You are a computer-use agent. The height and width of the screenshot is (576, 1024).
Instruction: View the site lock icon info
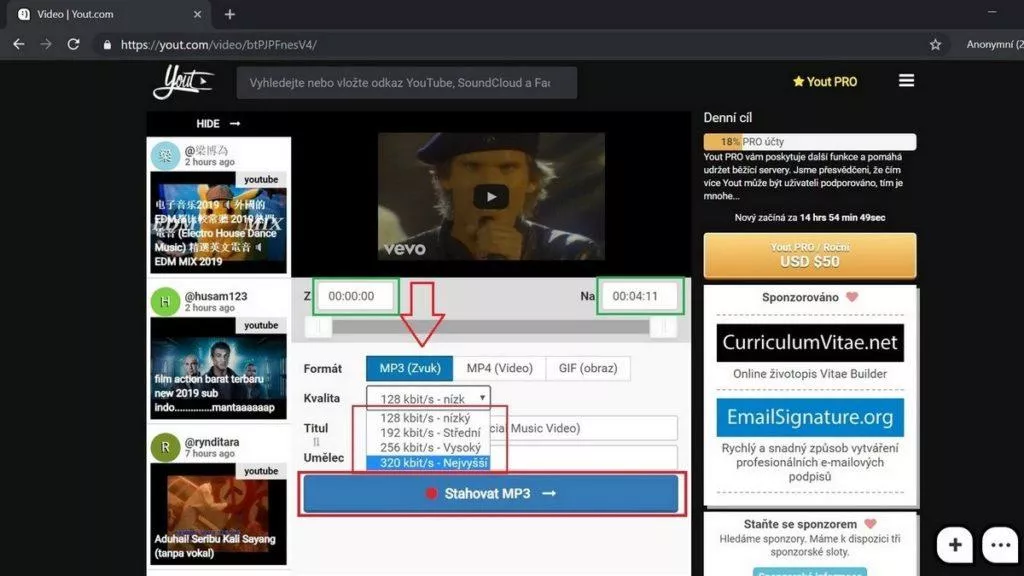[107, 45]
